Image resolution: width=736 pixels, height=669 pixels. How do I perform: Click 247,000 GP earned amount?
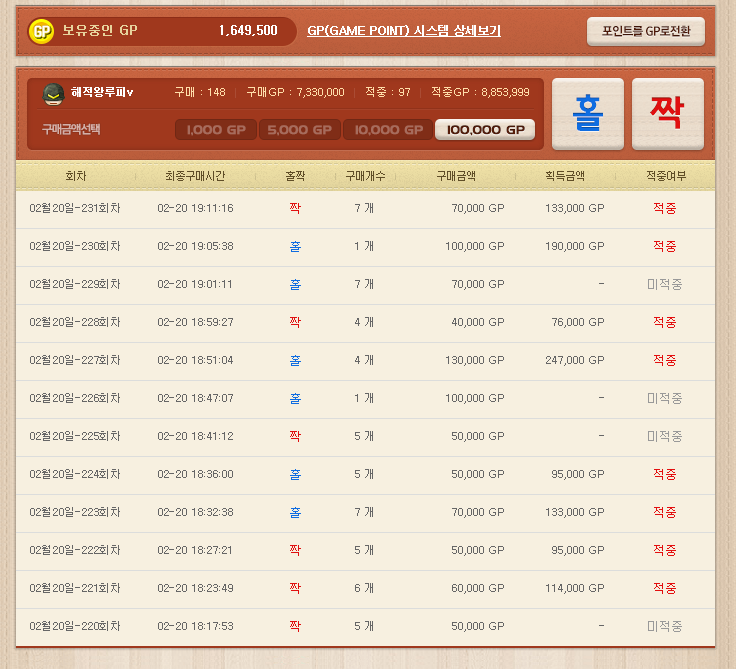pos(575,361)
